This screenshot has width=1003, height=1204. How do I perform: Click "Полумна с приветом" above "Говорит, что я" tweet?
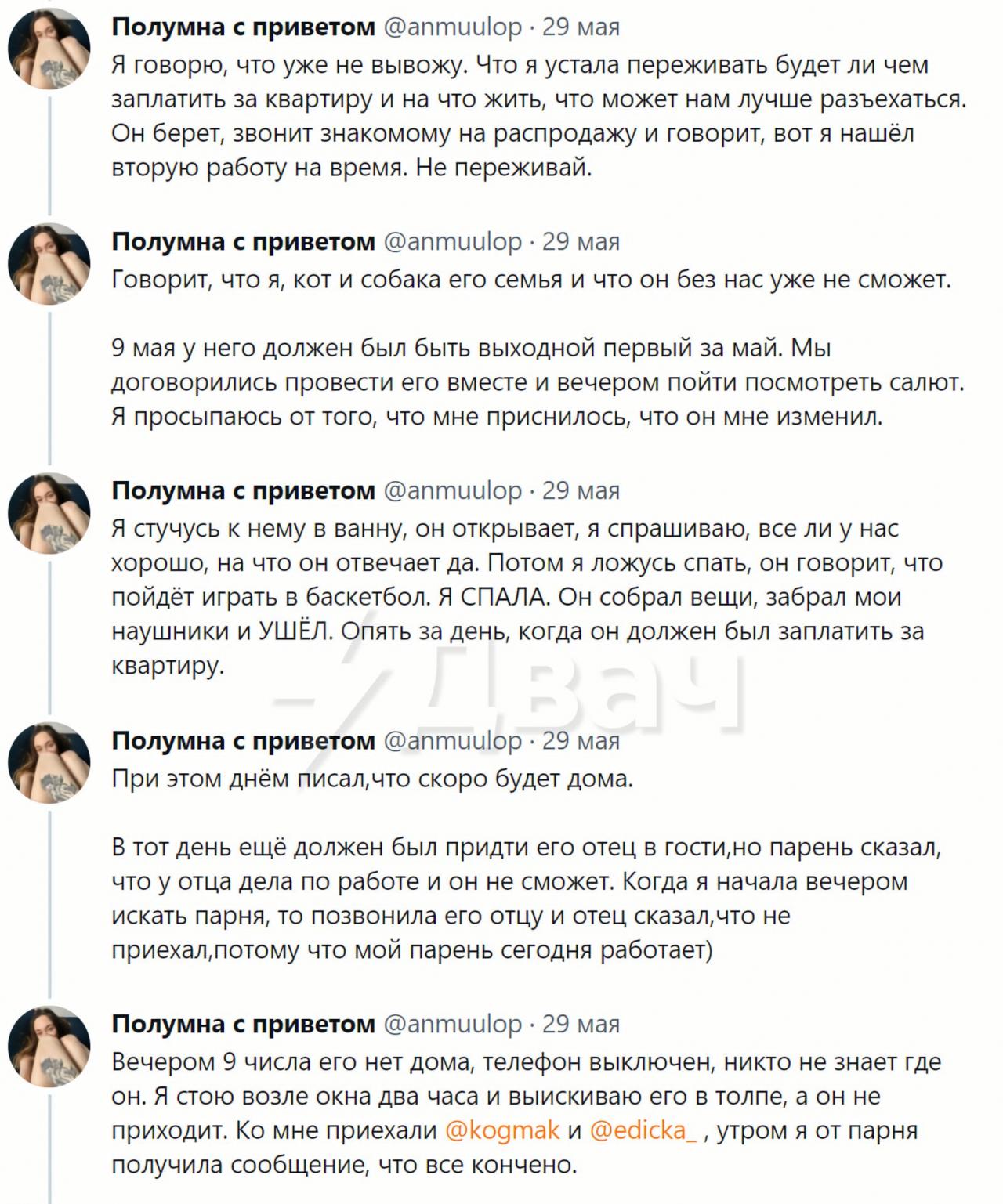pyautogui.click(x=243, y=242)
